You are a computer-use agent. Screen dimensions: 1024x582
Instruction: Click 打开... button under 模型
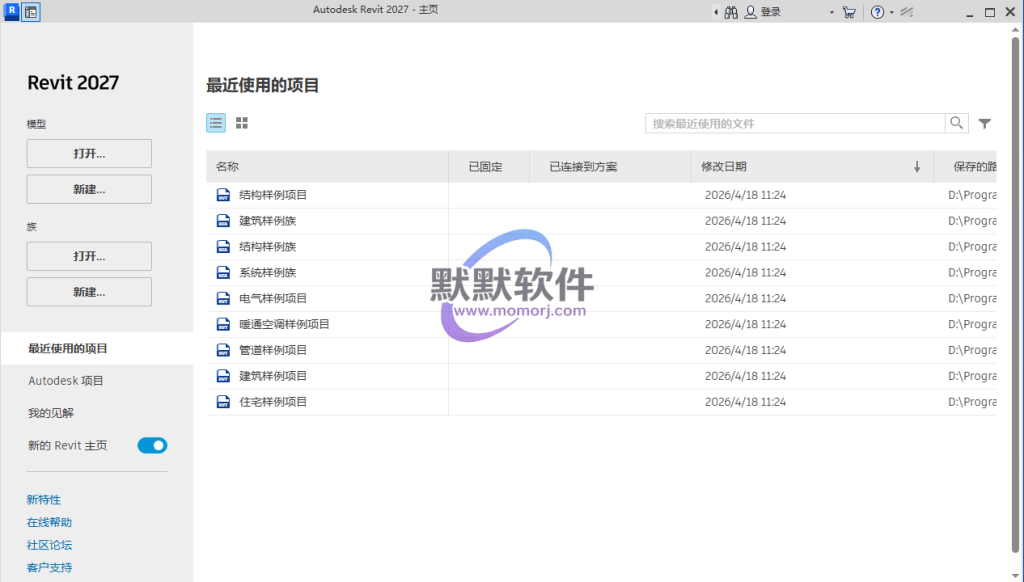pyautogui.click(x=89, y=154)
